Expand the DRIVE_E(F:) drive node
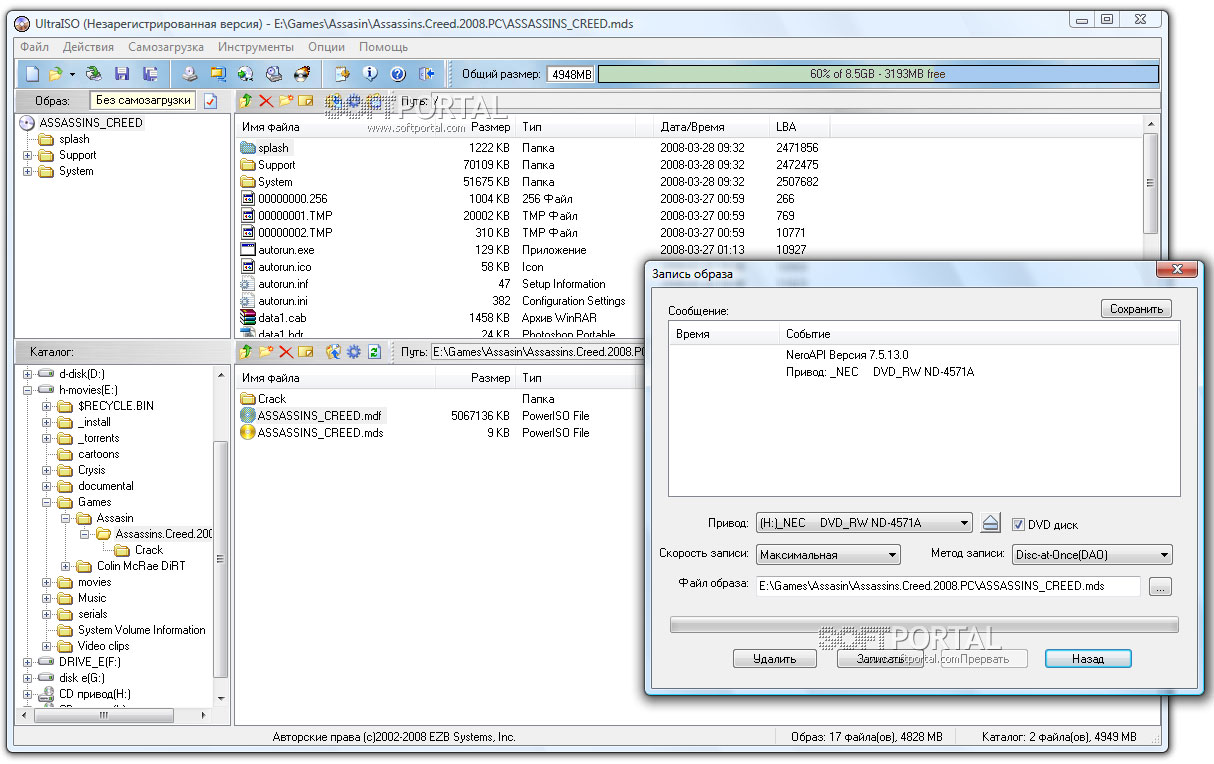The image size is (1214, 764). pos(28,662)
